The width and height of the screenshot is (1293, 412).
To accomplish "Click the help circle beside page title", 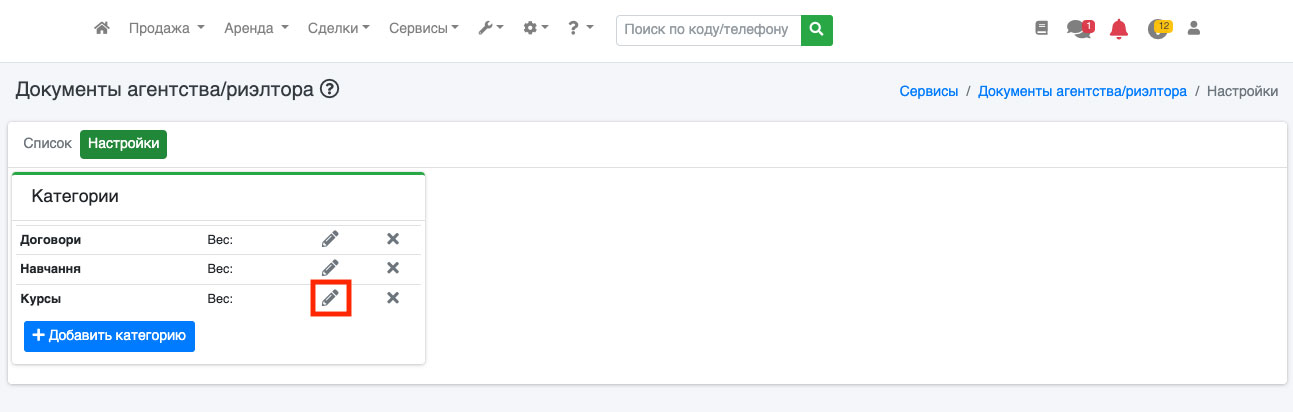I will coord(330,90).
